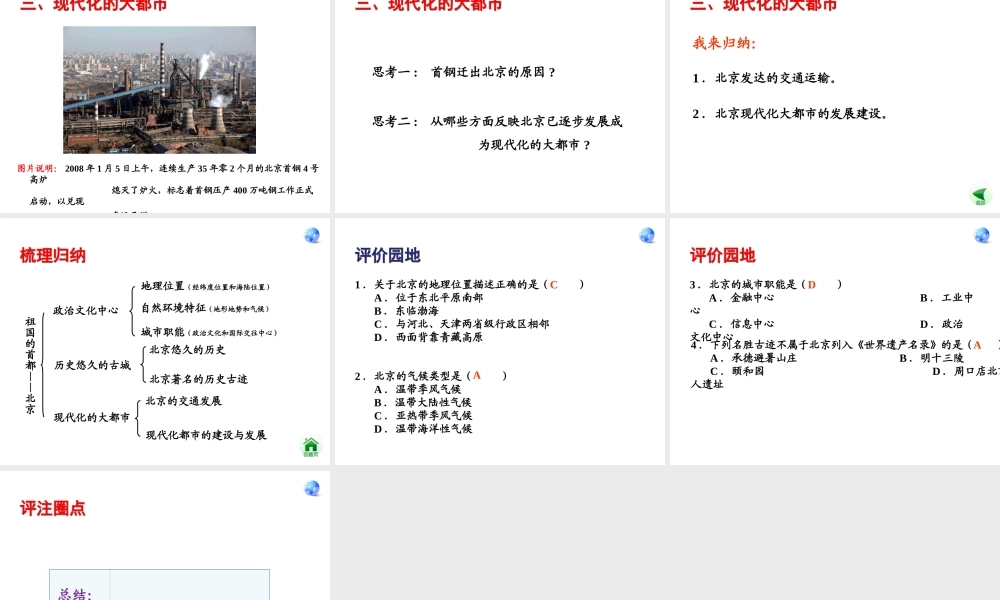
Task: Choose option C 信息中心
Action: (x=742, y=324)
